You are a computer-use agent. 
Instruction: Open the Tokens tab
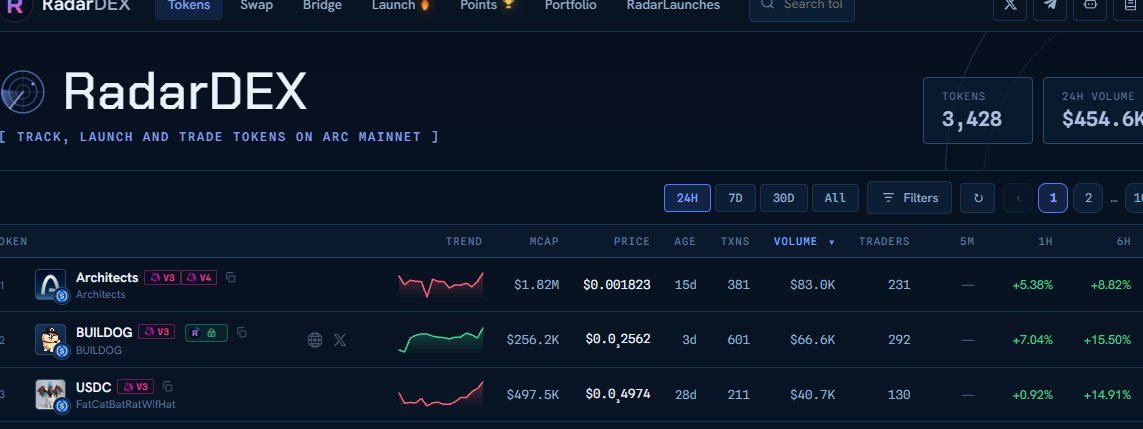[x=189, y=6]
